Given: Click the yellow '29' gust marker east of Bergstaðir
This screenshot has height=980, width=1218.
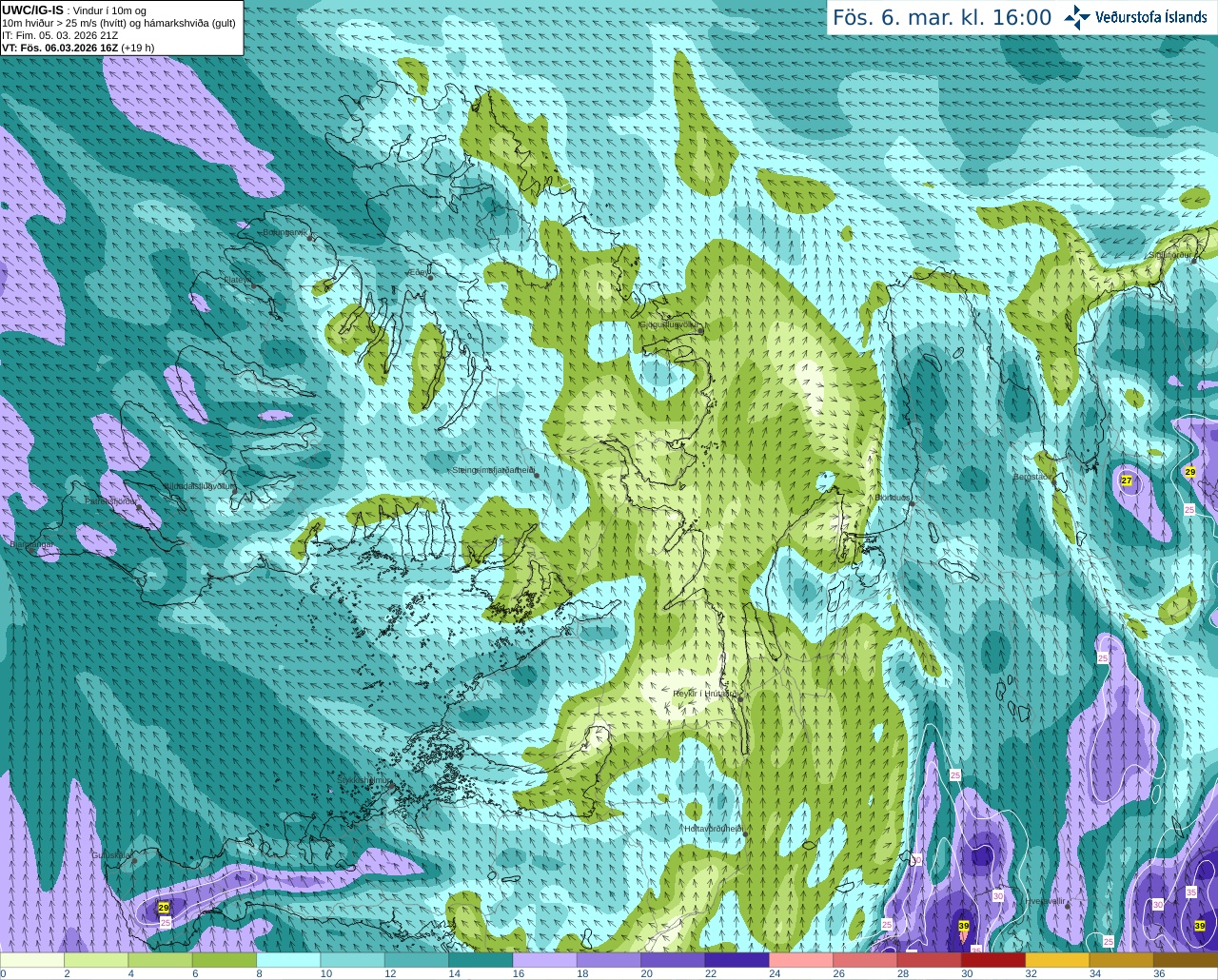Looking at the screenshot, I should (x=1189, y=472).
